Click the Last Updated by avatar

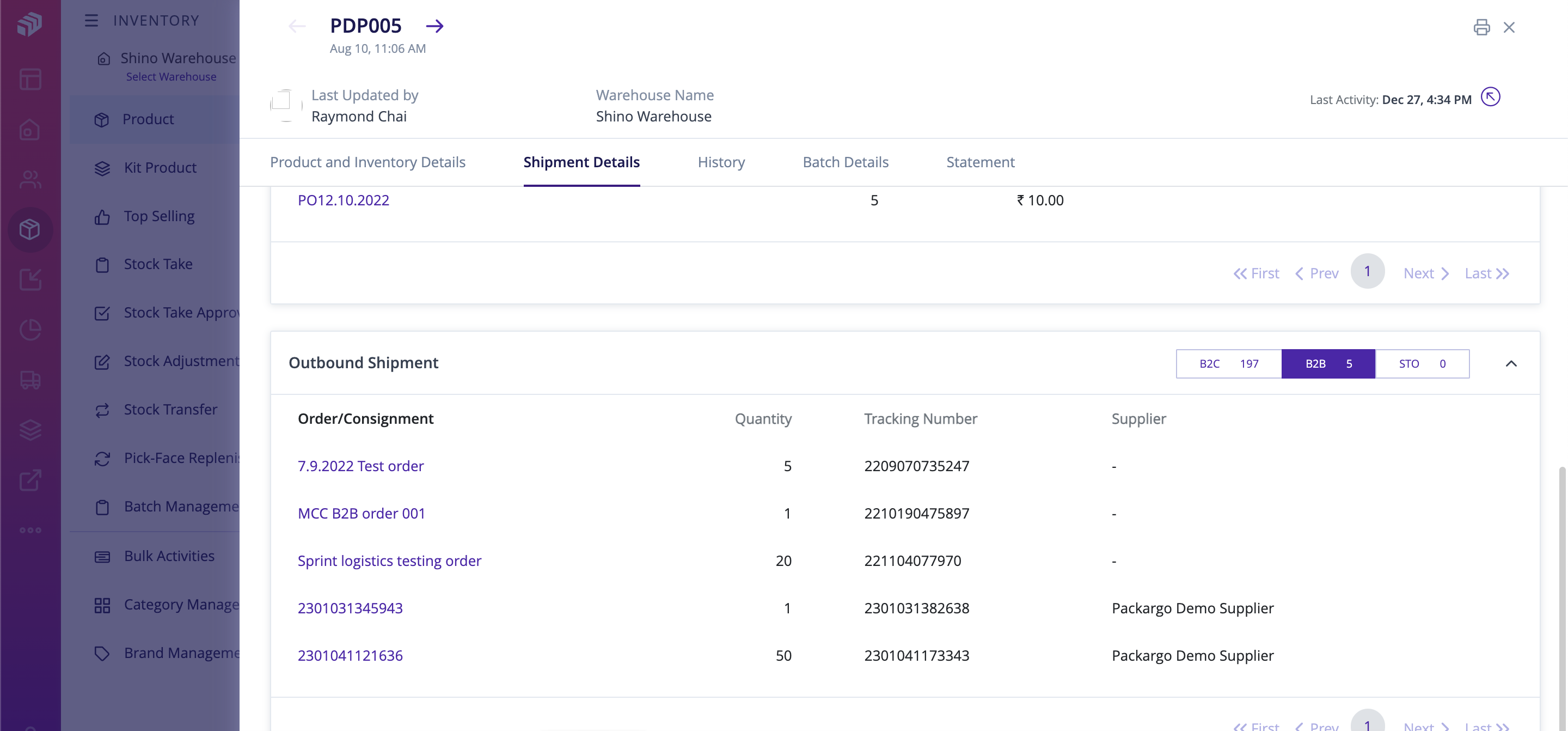[286, 105]
